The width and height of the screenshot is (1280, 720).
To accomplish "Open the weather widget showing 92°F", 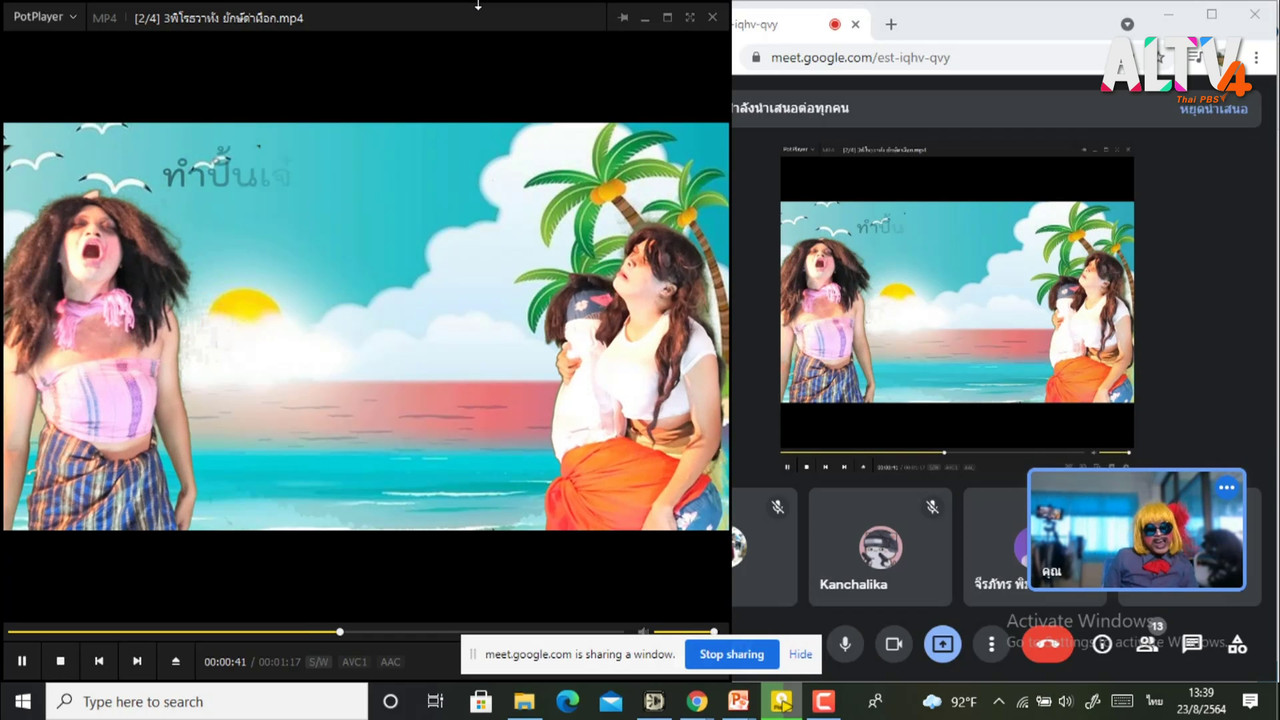I will tap(949, 701).
